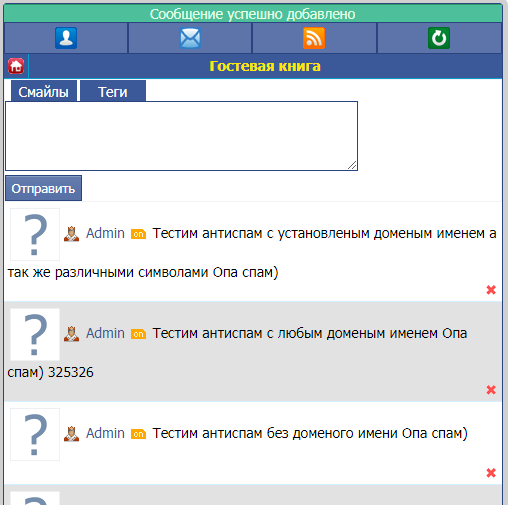Open the Admin link in the first message
This screenshot has width=515, height=505.
pyautogui.click(x=105, y=233)
